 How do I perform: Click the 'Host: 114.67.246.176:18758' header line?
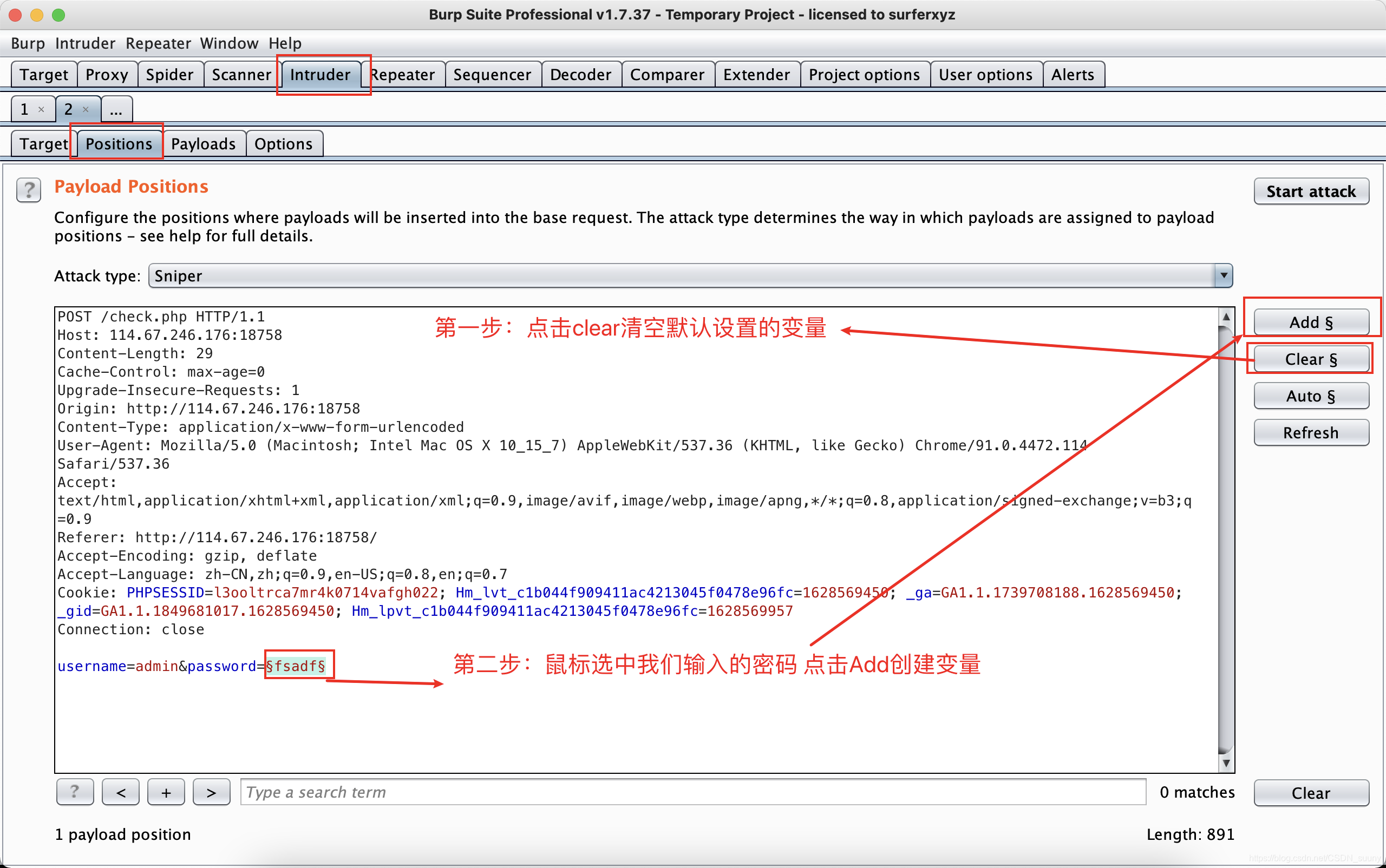point(170,336)
